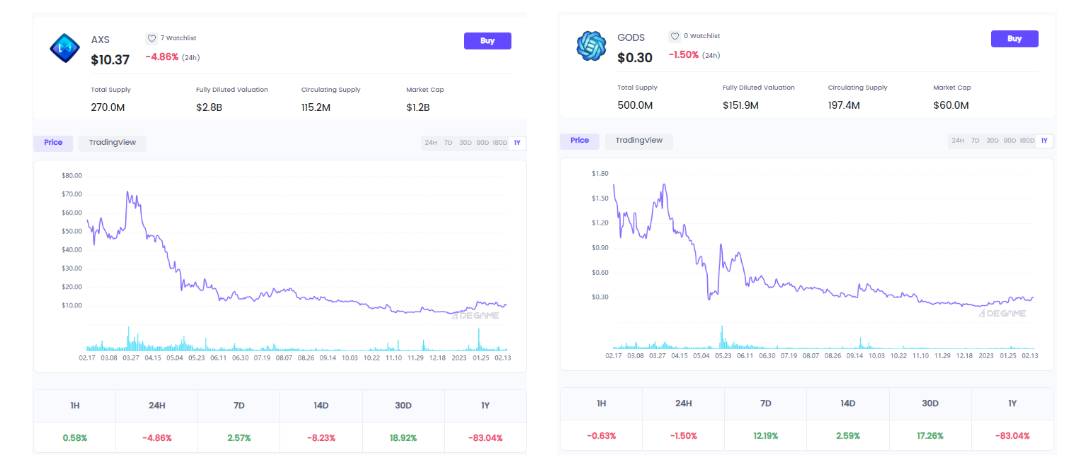Choose the 90D range on GODS chart
The height and width of the screenshot is (469, 1078).
coord(1010,141)
